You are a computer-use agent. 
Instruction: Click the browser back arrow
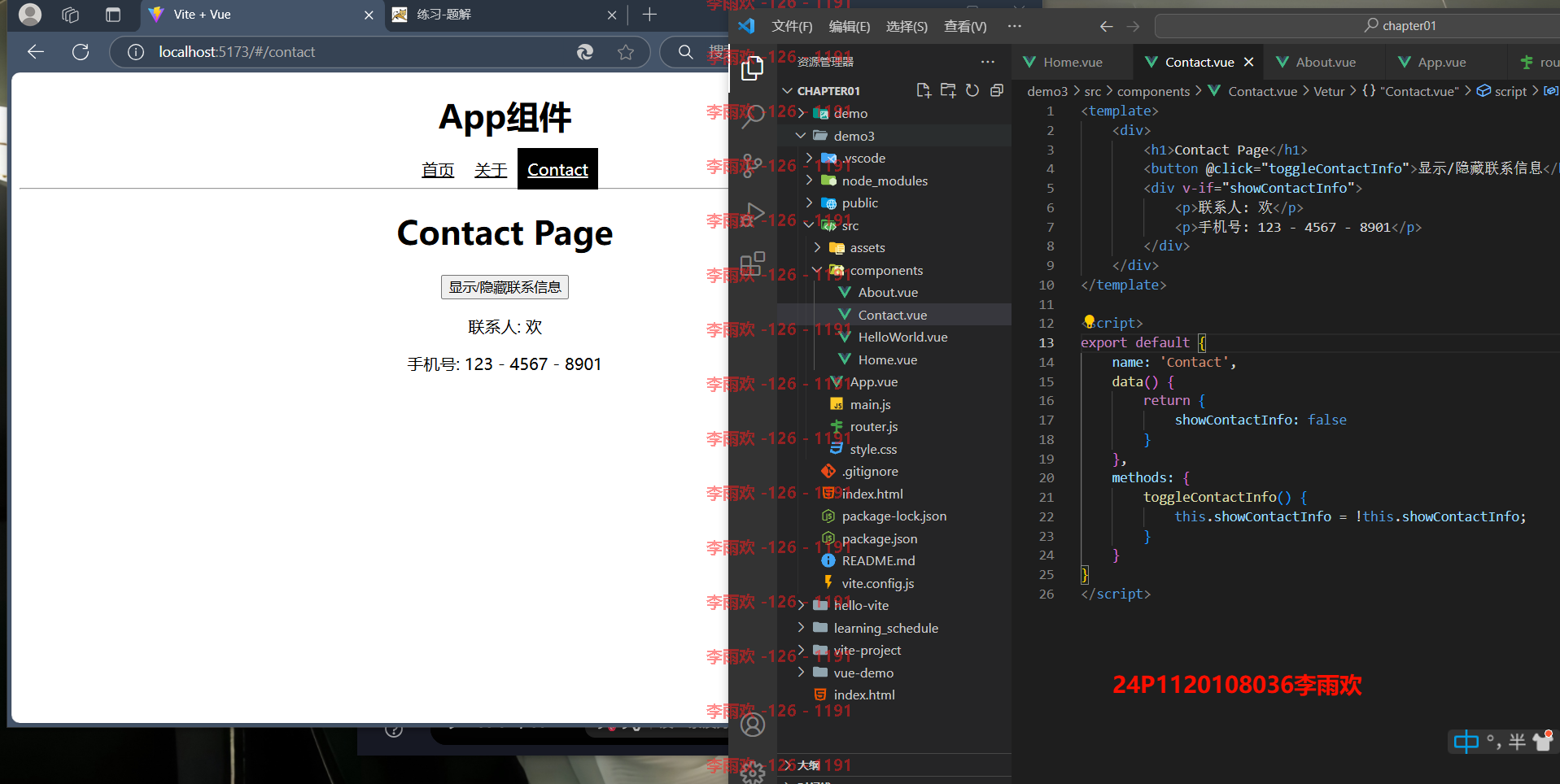point(35,52)
